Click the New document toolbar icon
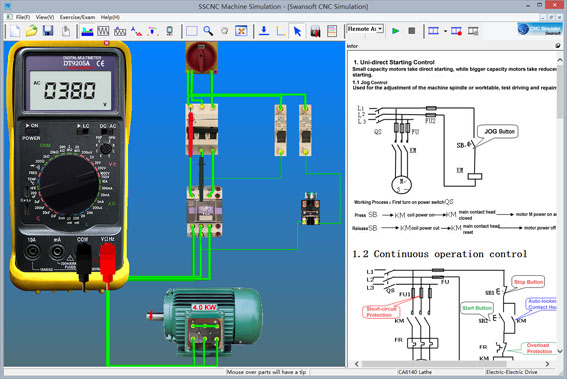The width and height of the screenshot is (567, 379). [15, 31]
